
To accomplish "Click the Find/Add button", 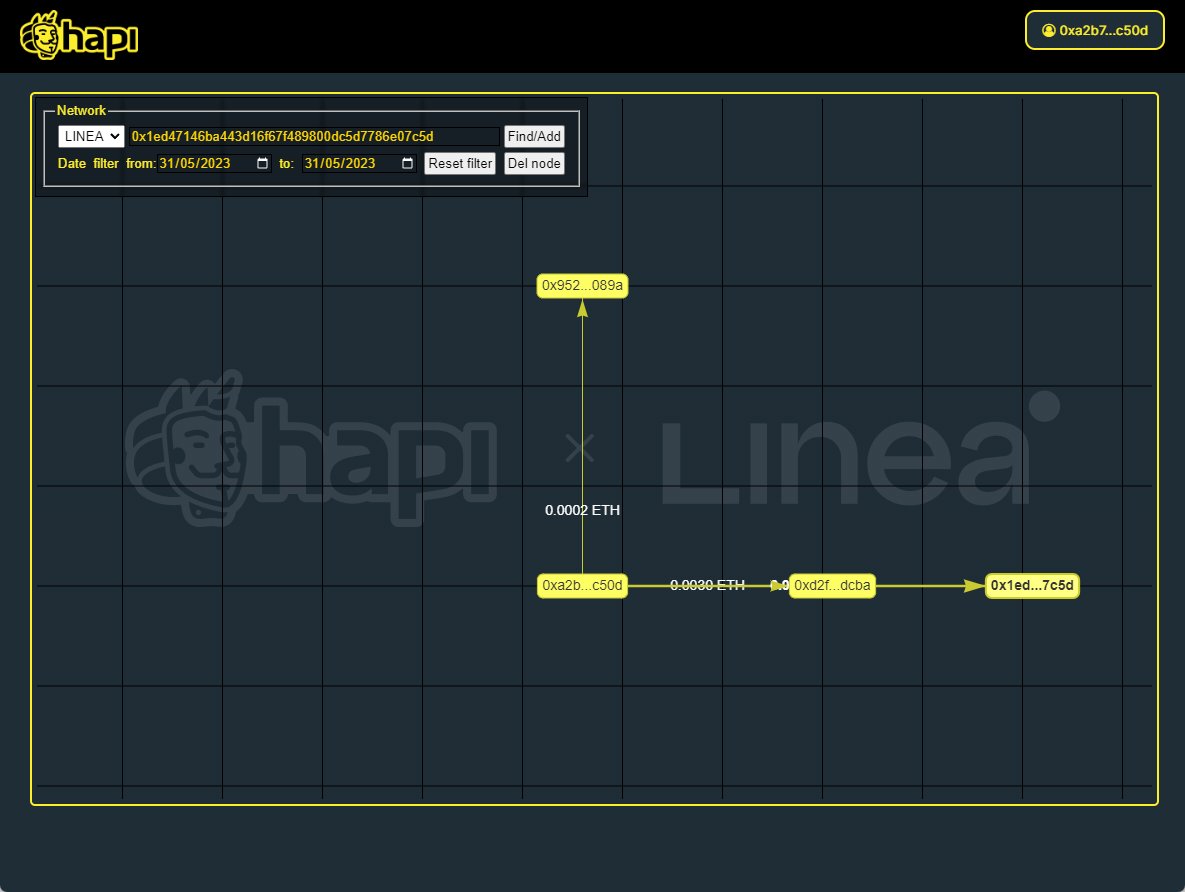I will point(534,136).
